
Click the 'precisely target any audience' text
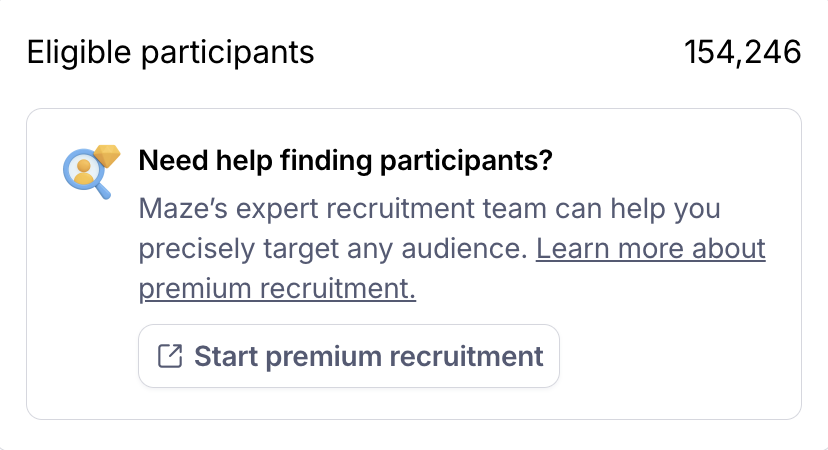(332, 248)
